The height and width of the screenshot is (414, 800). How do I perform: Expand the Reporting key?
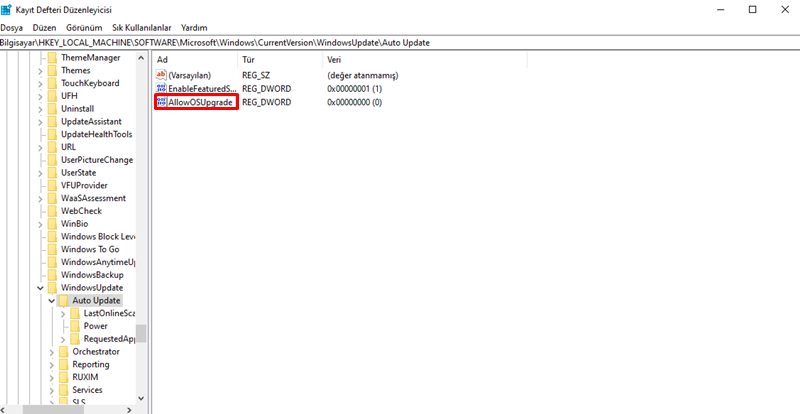pyautogui.click(x=52, y=364)
